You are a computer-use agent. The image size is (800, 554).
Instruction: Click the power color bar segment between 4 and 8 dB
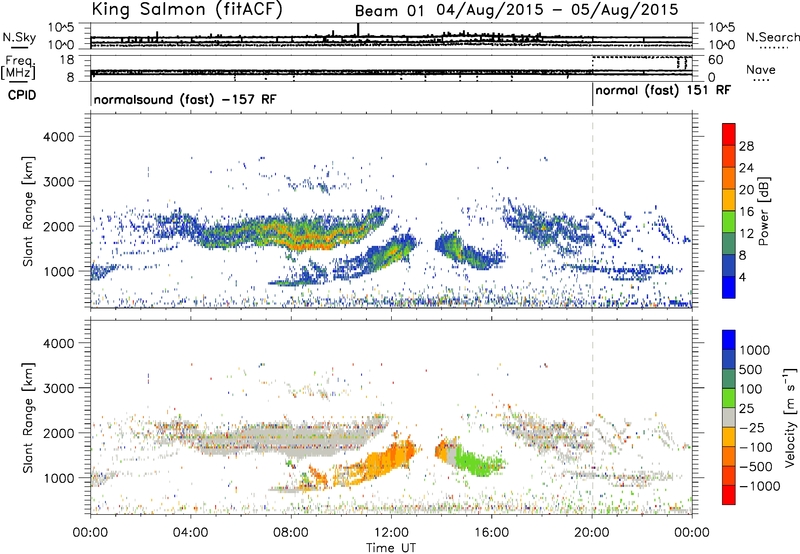(729, 266)
